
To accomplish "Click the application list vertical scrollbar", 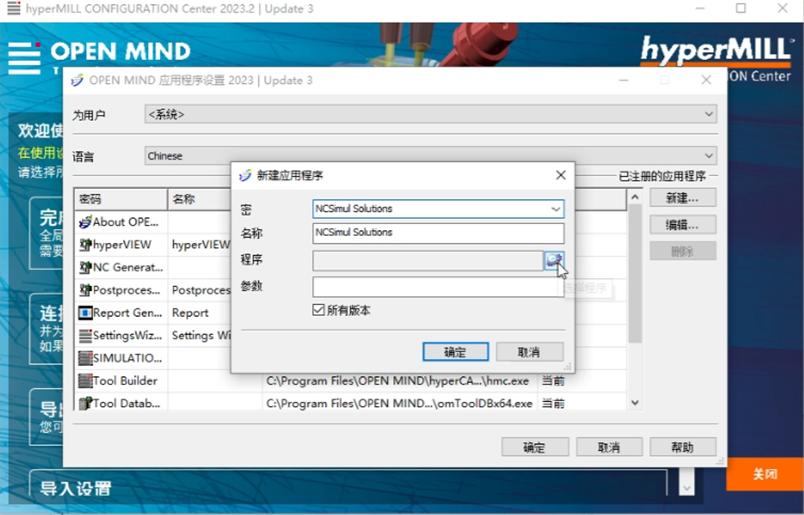I will 635,274.
